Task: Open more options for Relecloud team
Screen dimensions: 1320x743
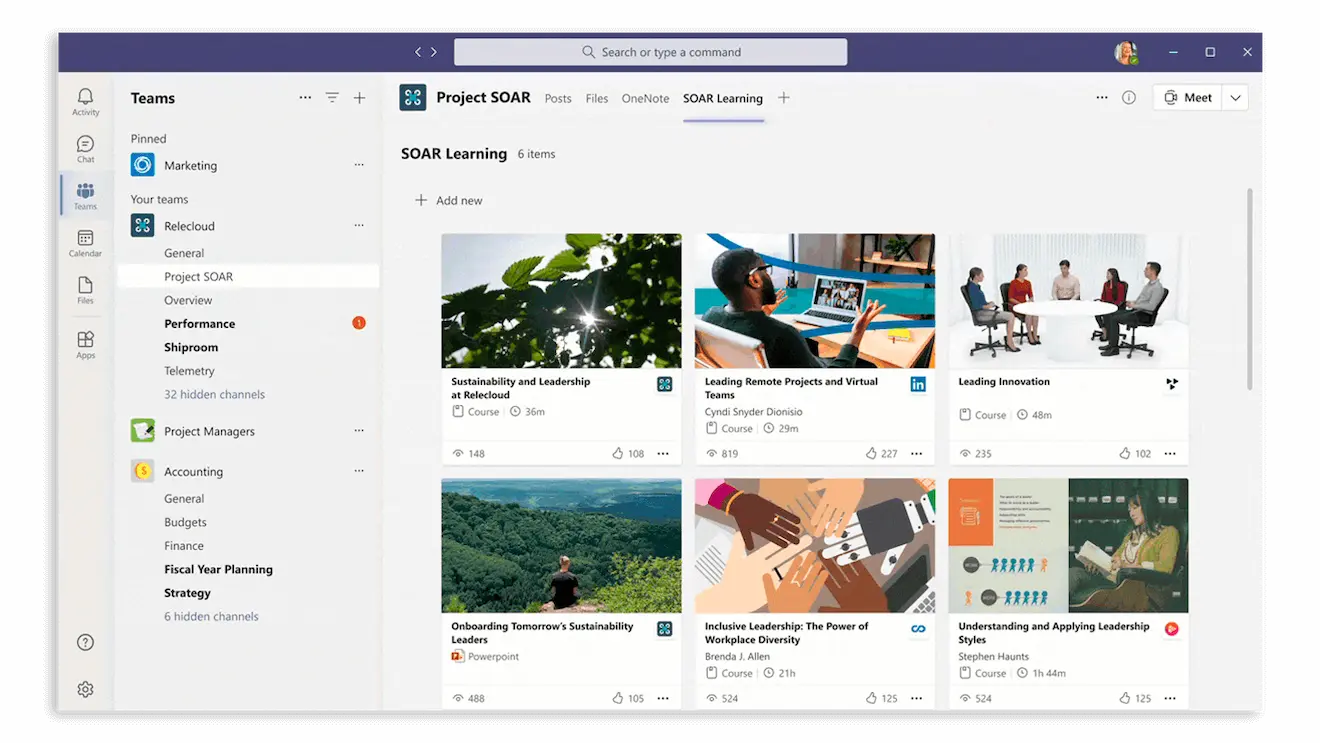Action: (x=359, y=225)
